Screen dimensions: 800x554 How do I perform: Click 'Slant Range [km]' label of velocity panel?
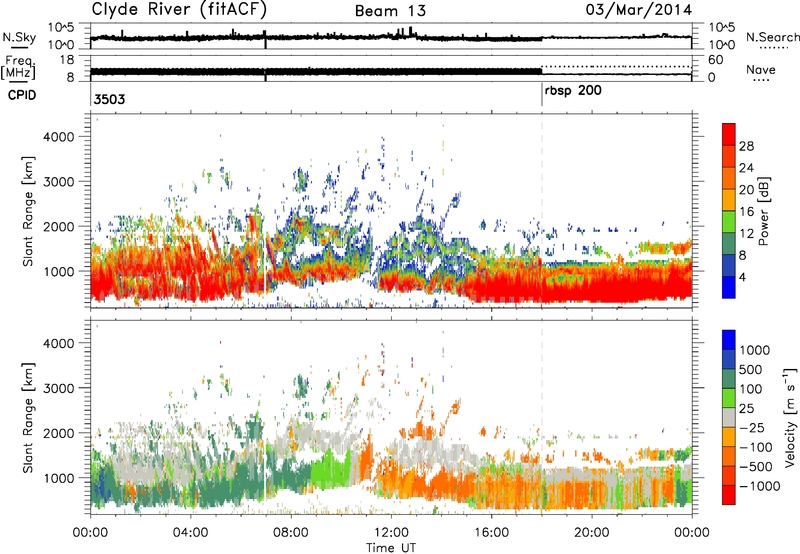28,417
